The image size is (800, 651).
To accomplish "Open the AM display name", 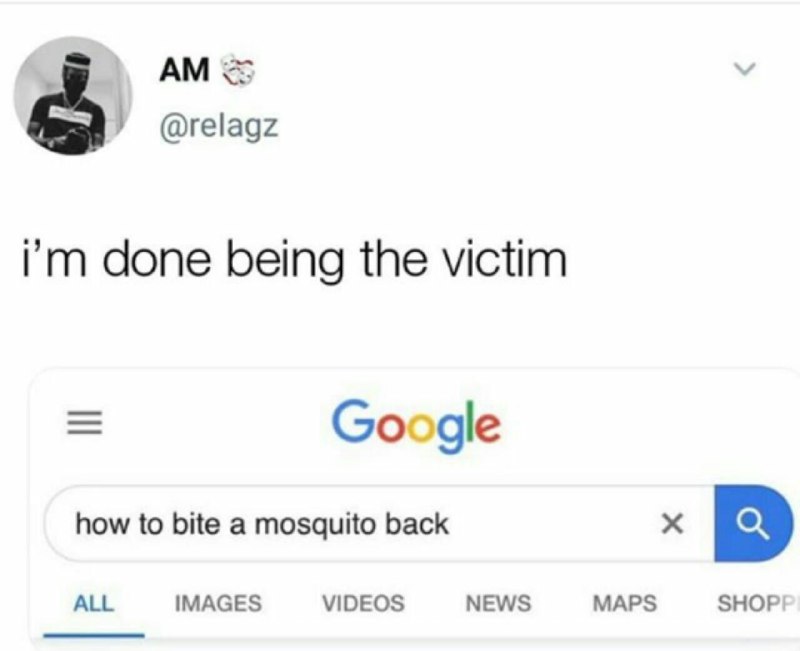I will (184, 70).
